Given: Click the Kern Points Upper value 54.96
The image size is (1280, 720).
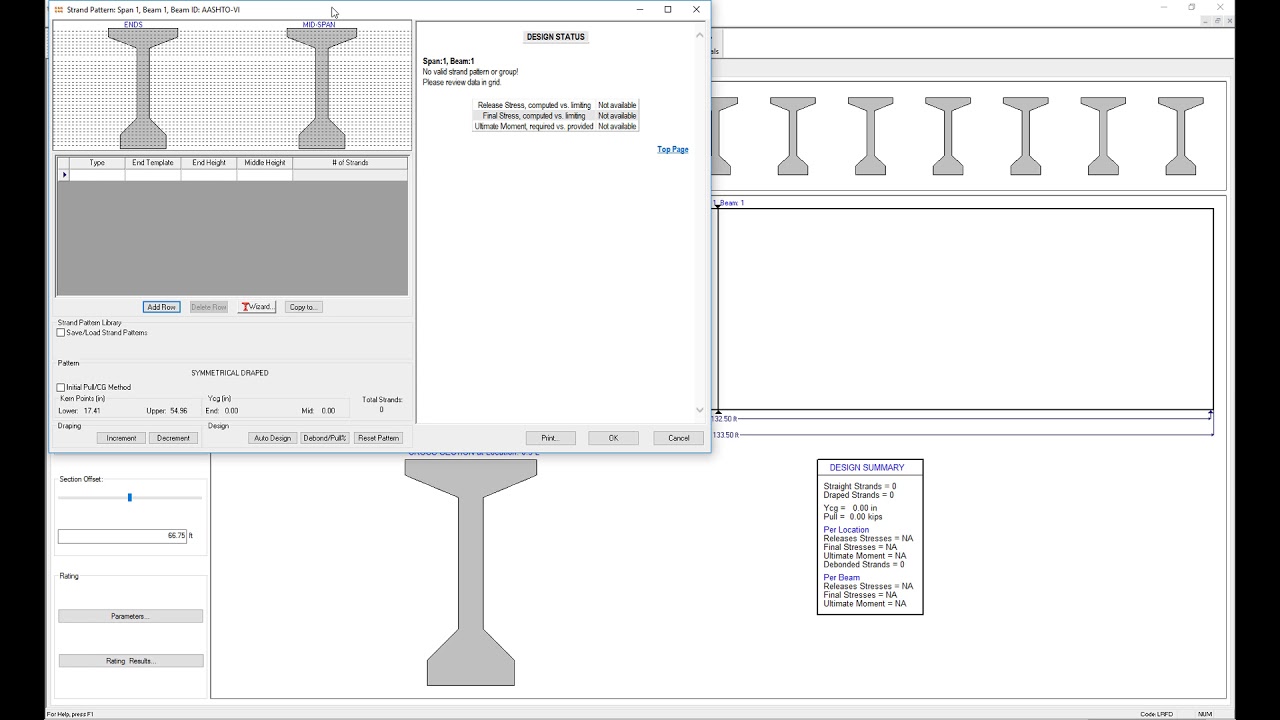Looking at the screenshot, I should click(180, 411).
